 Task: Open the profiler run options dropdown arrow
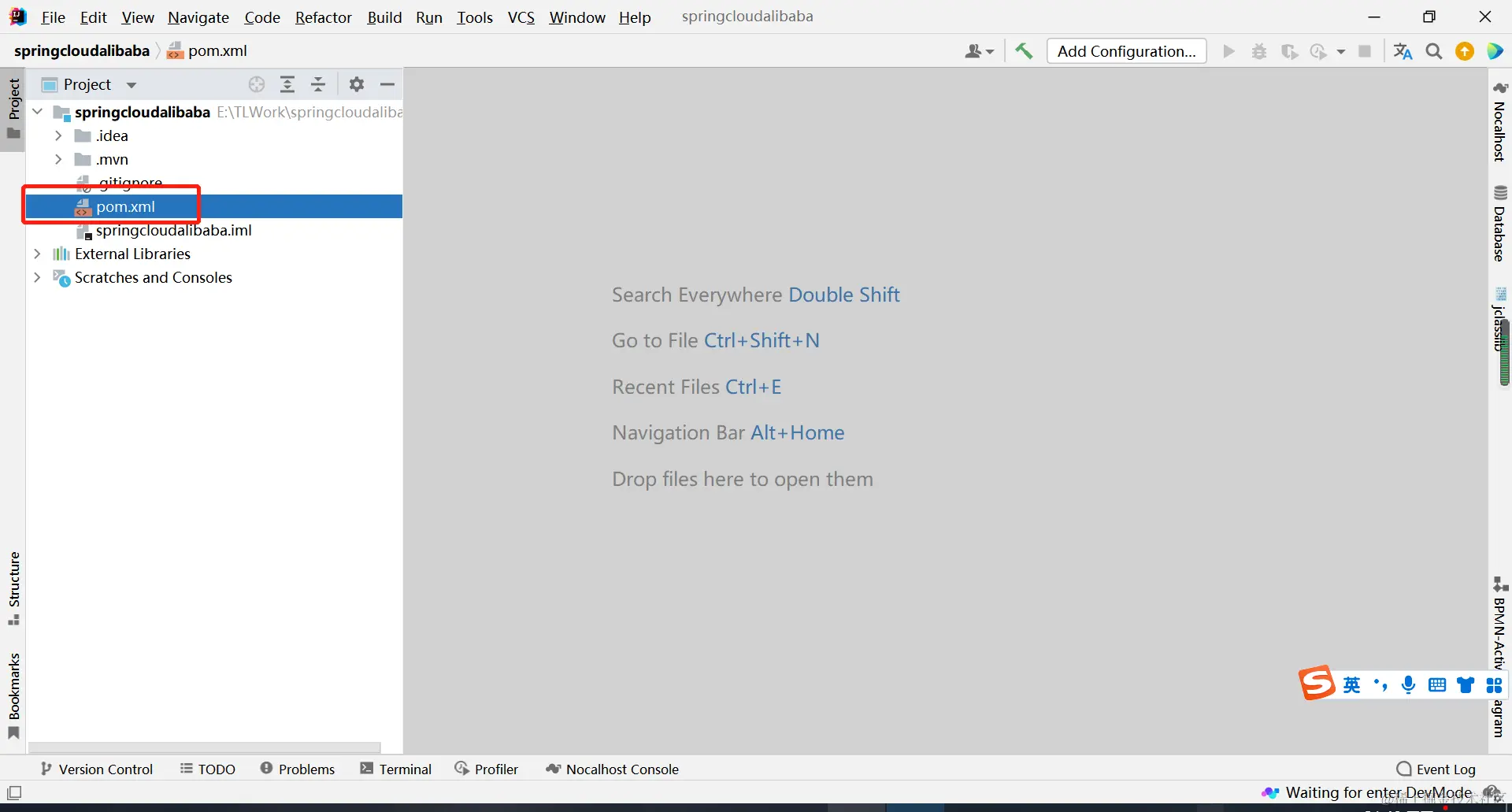pos(1340,52)
